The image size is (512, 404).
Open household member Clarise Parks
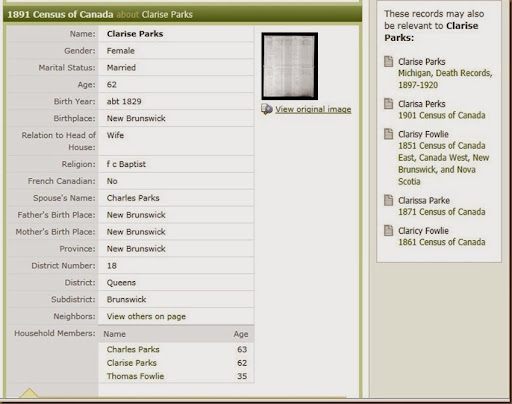pyautogui.click(x=132, y=363)
